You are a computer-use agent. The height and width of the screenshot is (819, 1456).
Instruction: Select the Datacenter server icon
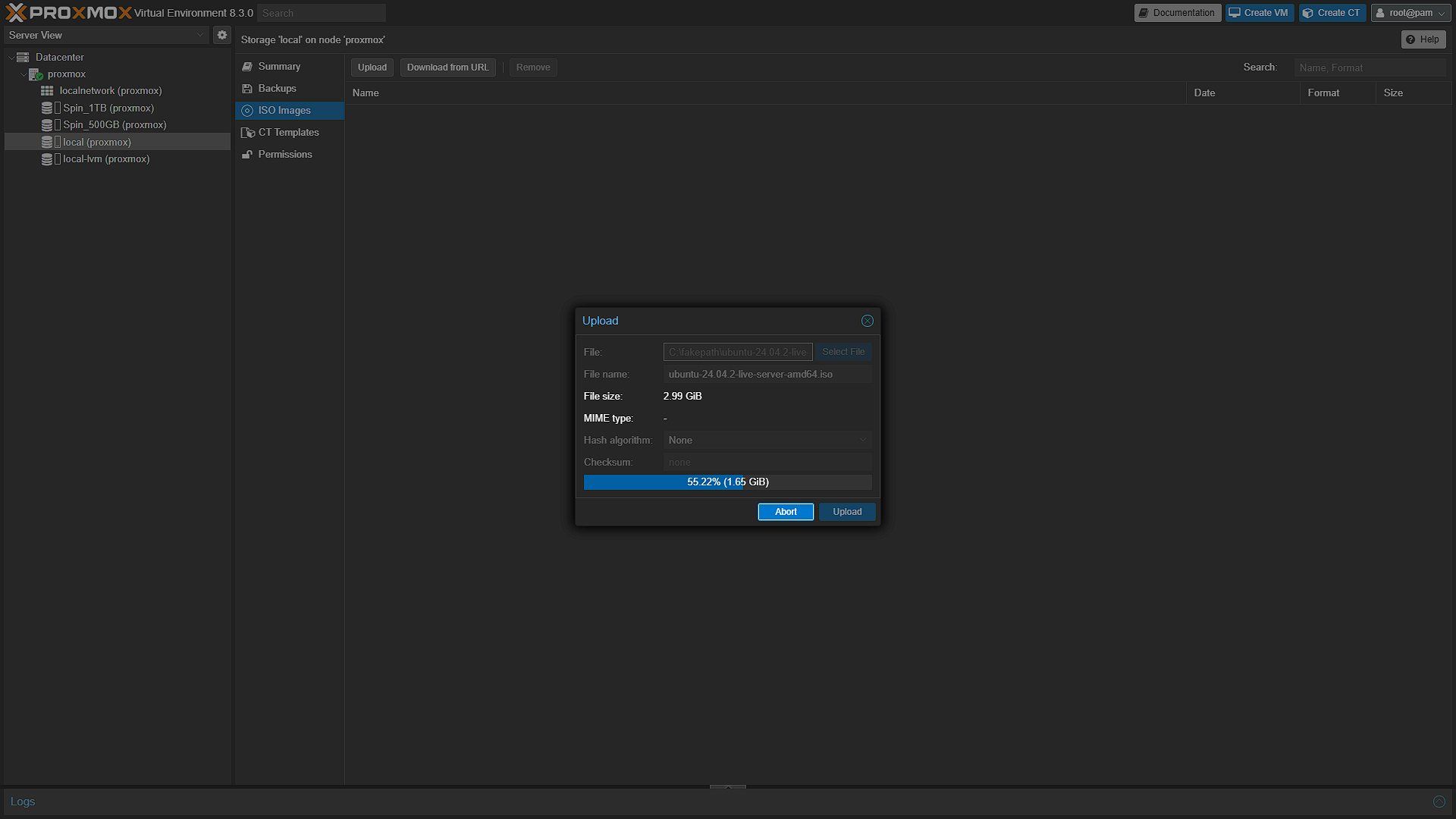coord(23,57)
